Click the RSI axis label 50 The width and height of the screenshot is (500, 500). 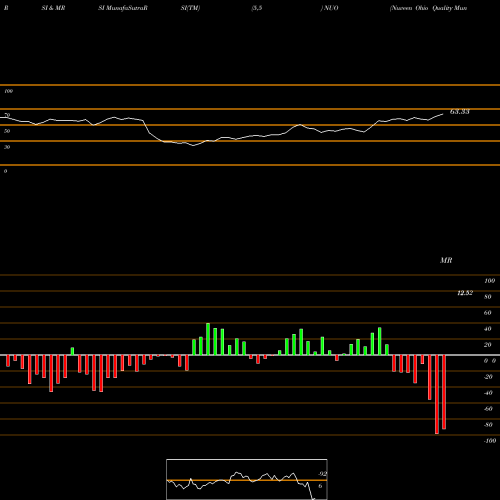pos(7,131)
